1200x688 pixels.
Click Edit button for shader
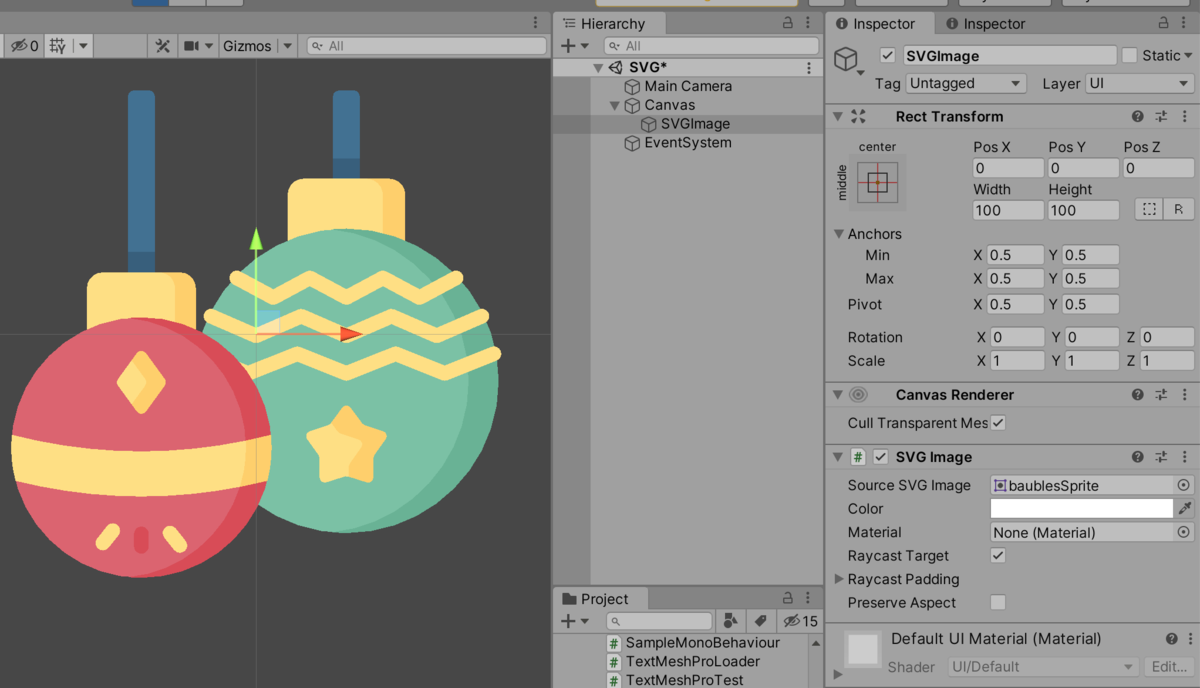point(1169,667)
